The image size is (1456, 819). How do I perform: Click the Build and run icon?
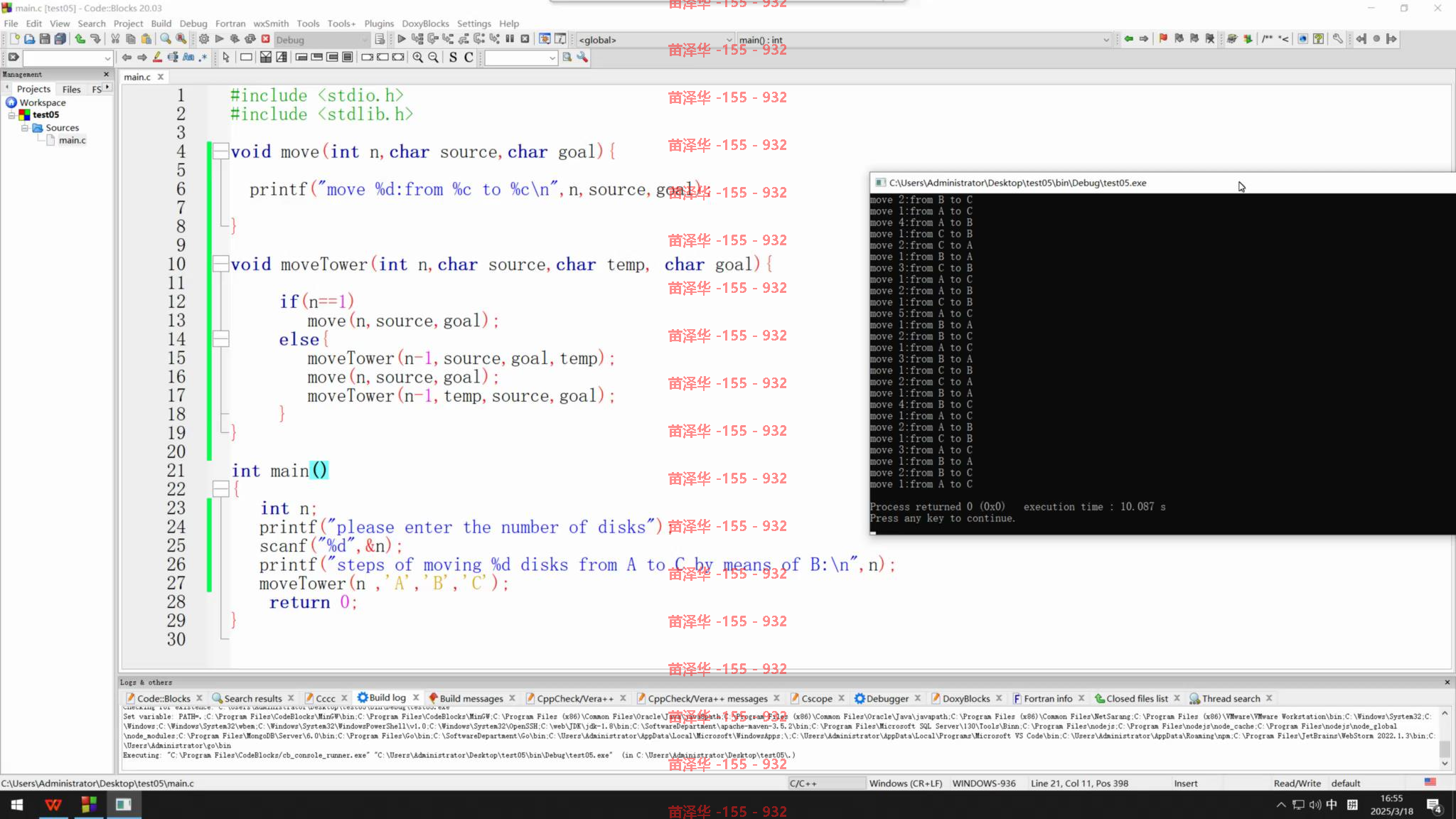click(235, 39)
